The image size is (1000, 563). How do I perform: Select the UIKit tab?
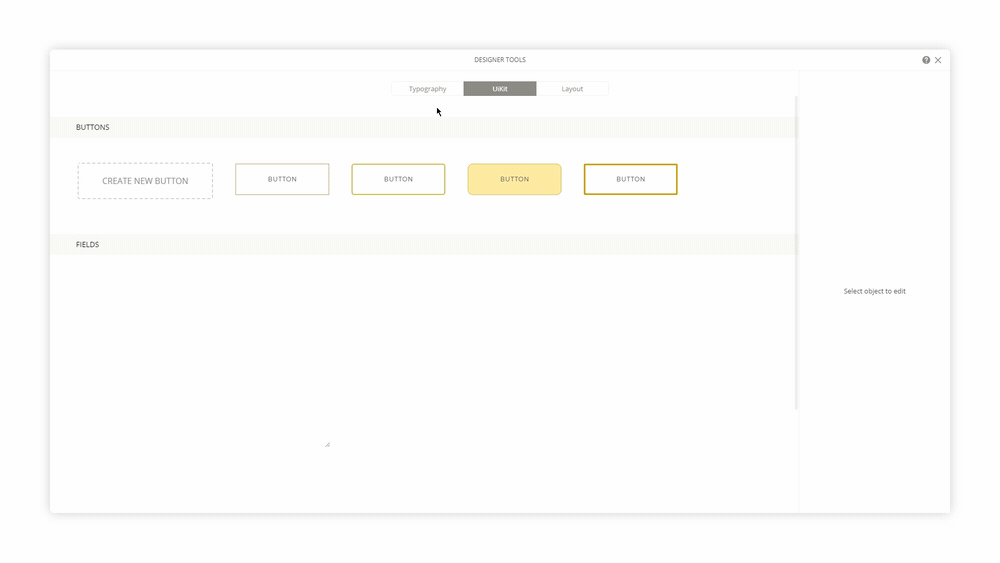500,89
